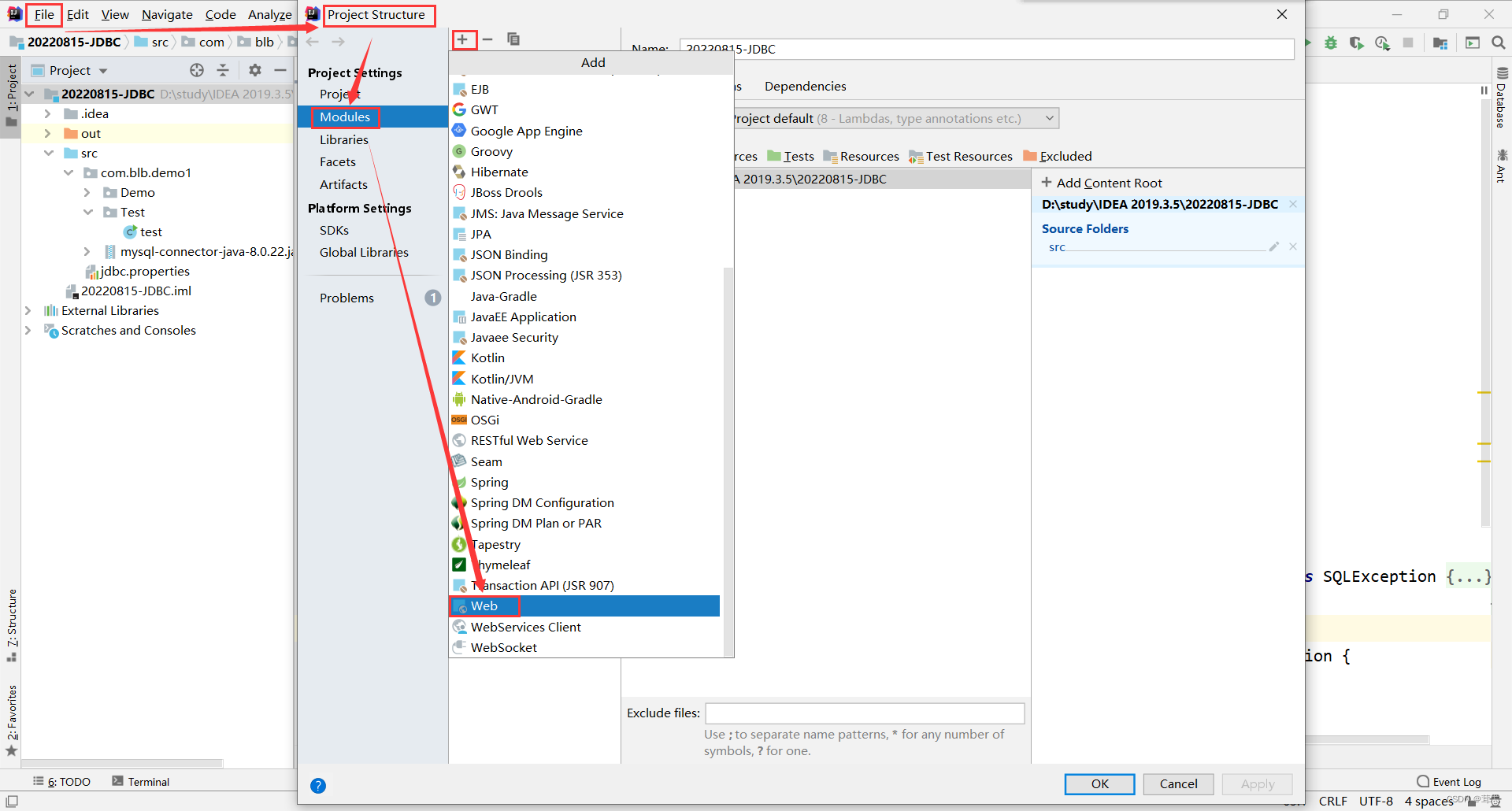Mark as Excluded button
Image resolution: width=1512 pixels, height=811 pixels.
[1058, 156]
